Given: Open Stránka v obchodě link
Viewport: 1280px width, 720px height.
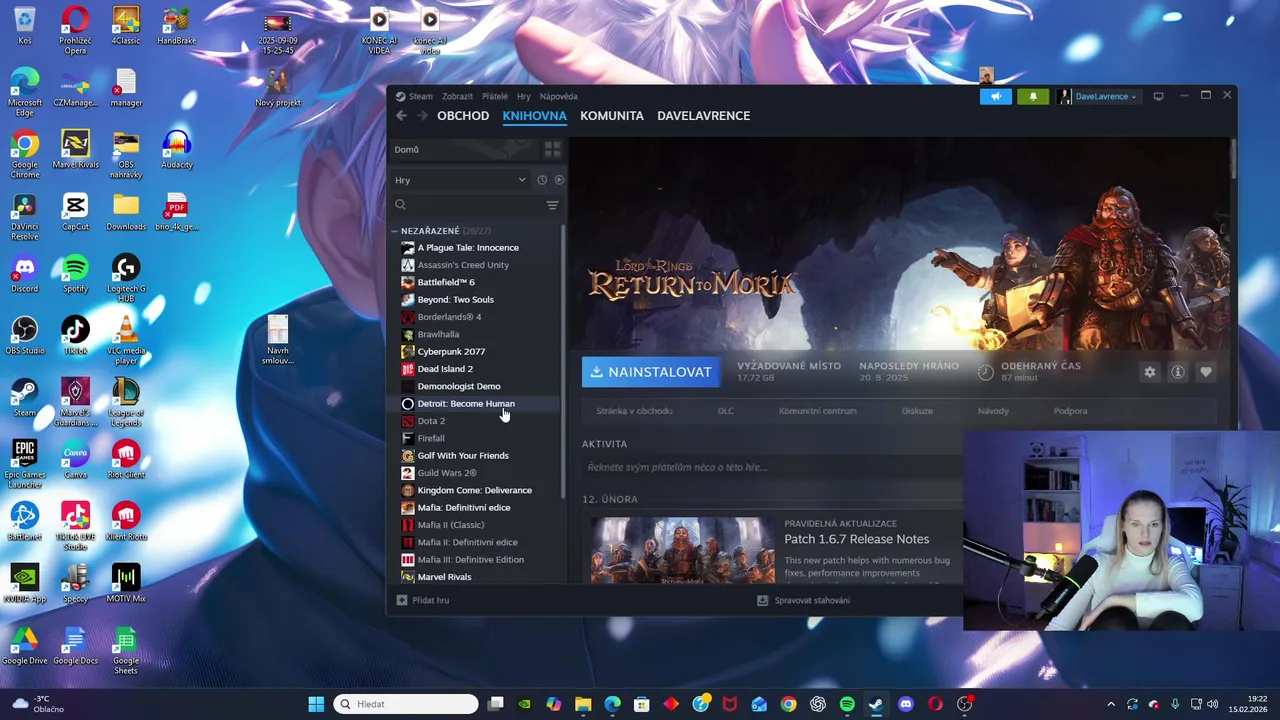Looking at the screenshot, I should coord(634,411).
